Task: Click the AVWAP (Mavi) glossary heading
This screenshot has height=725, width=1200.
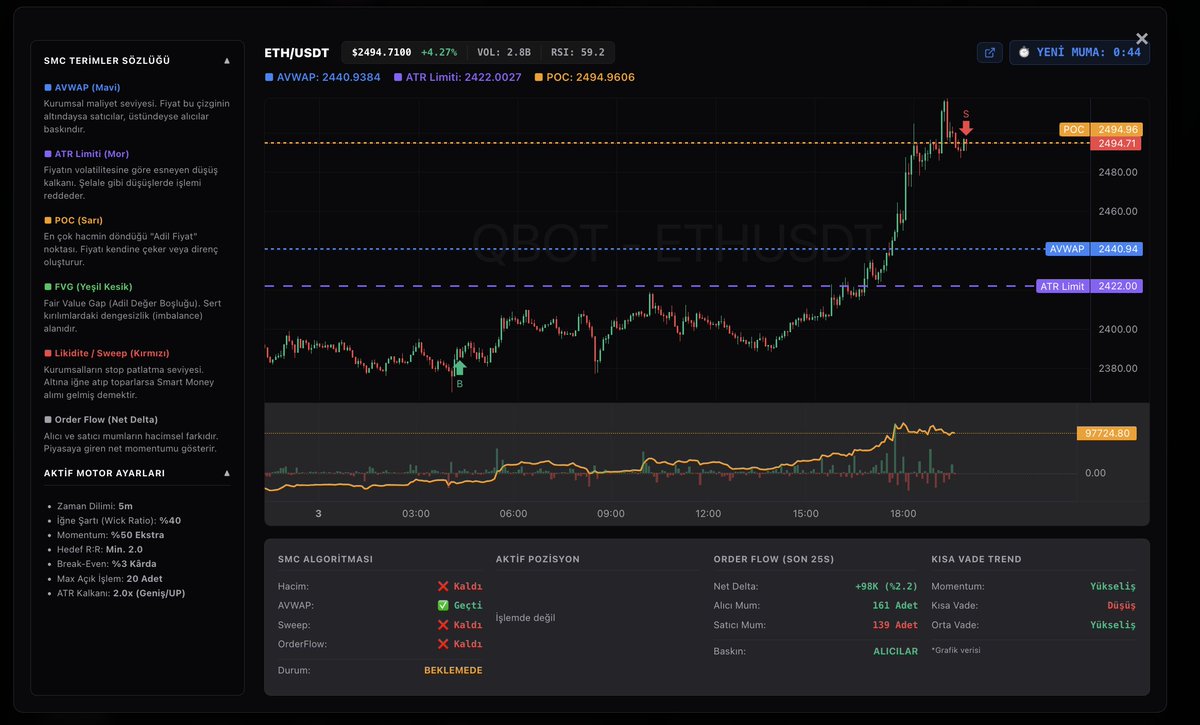Action: coord(87,87)
